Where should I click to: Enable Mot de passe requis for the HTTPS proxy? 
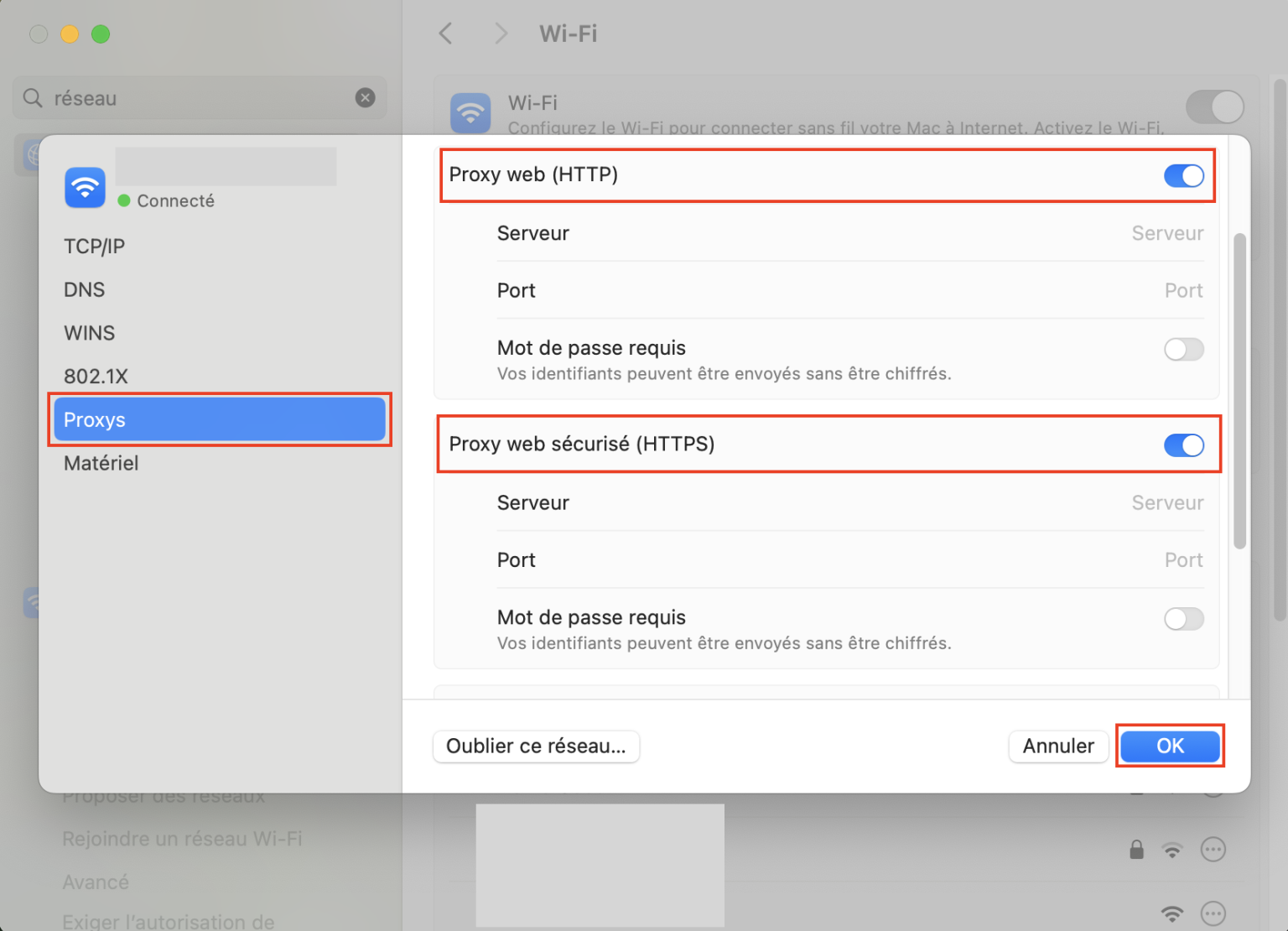1184,618
